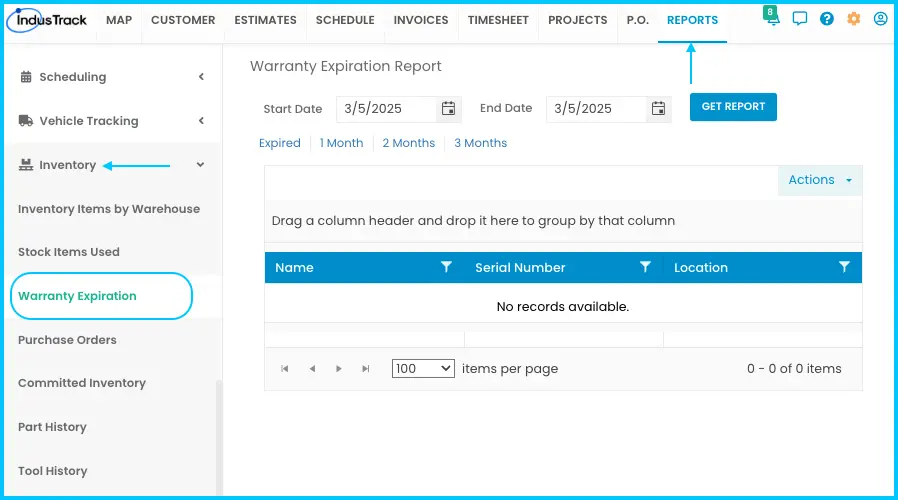Image resolution: width=898 pixels, height=500 pixels.
Task: Expand the Scheduling sidebar section
Action: [201, 77]
